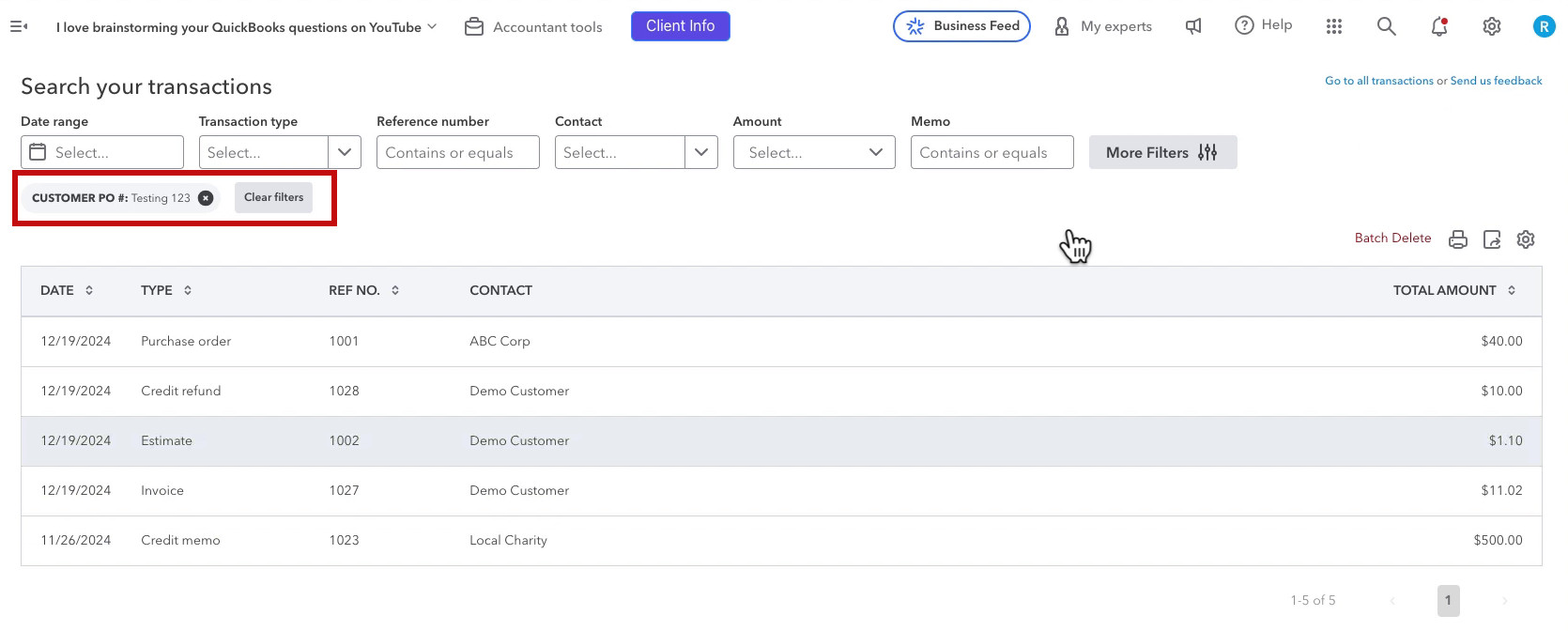Image resolution: width=1568 pixels, height=631 pixels.
Task: Open the company name switcher
Action: coord(246,27)
